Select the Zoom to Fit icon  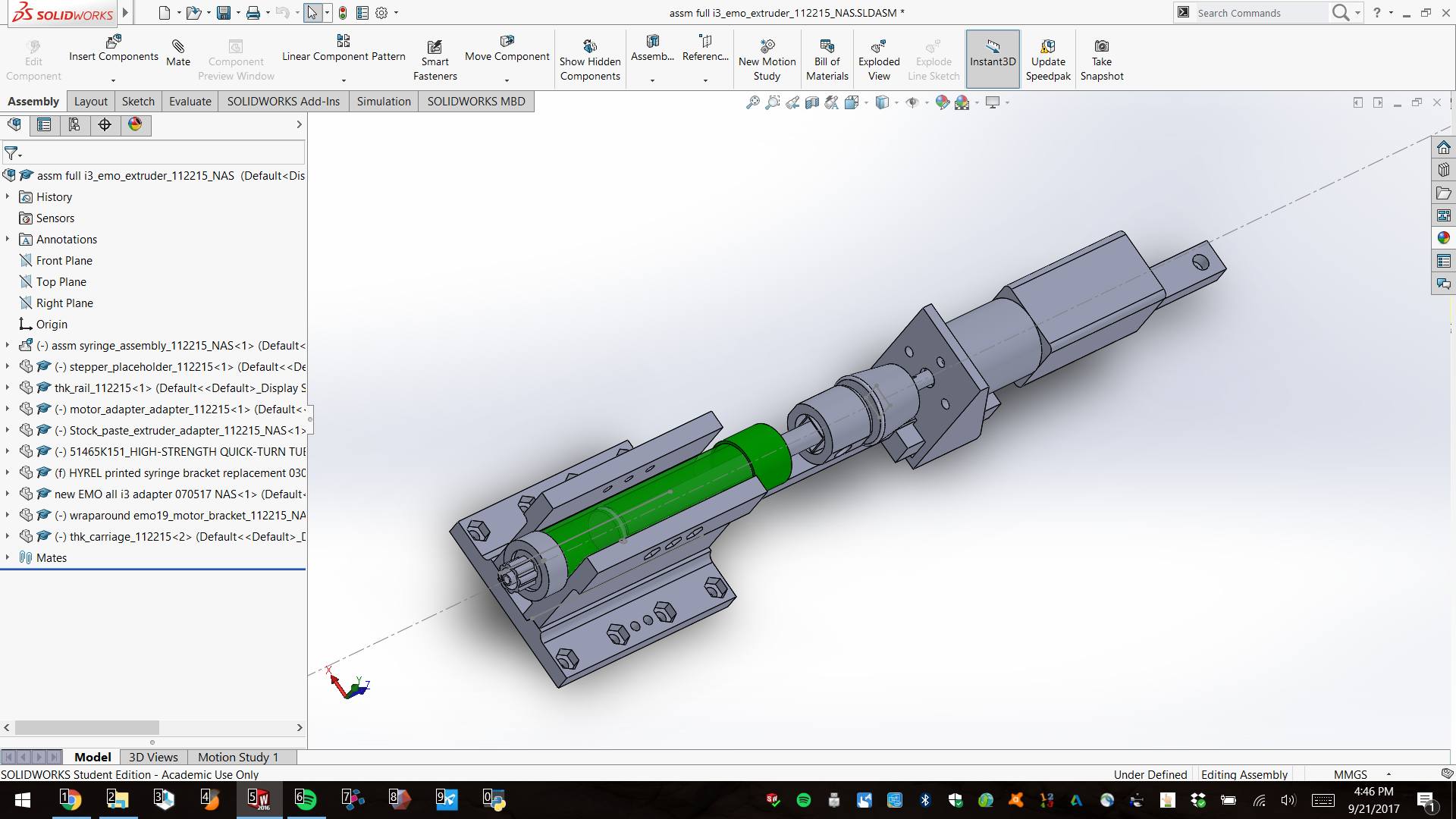tap(753, 102)
